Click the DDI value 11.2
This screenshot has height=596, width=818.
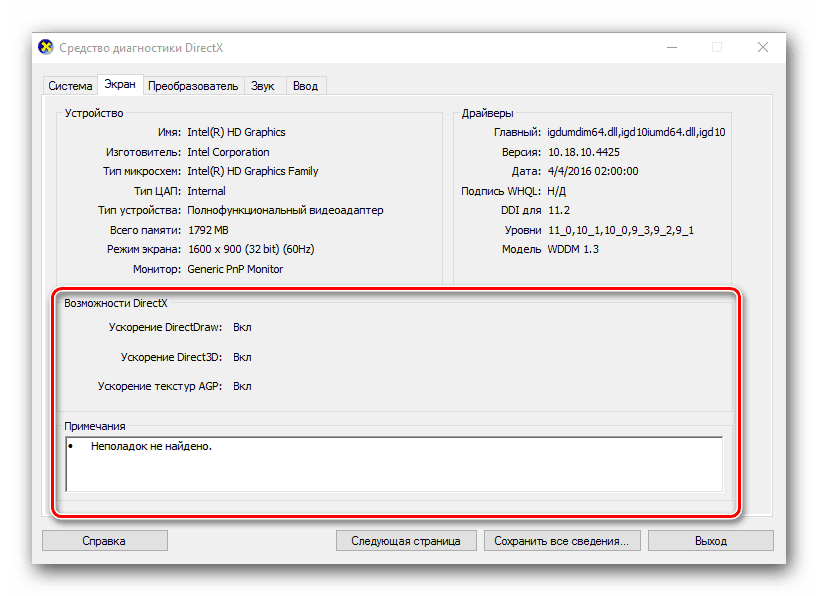coord(559,210)
